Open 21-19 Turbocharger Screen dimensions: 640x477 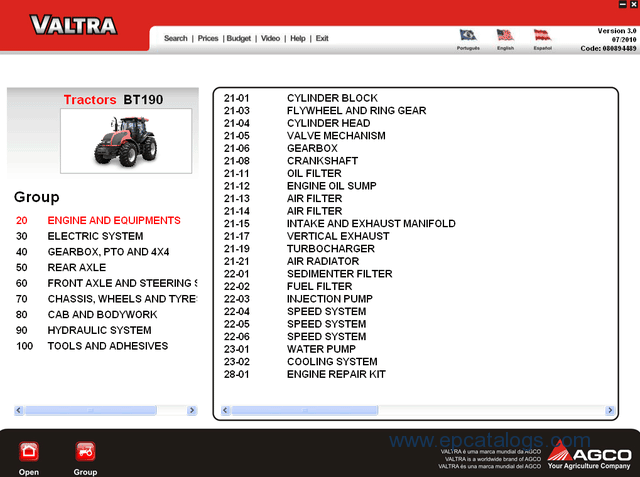point(299,249)
